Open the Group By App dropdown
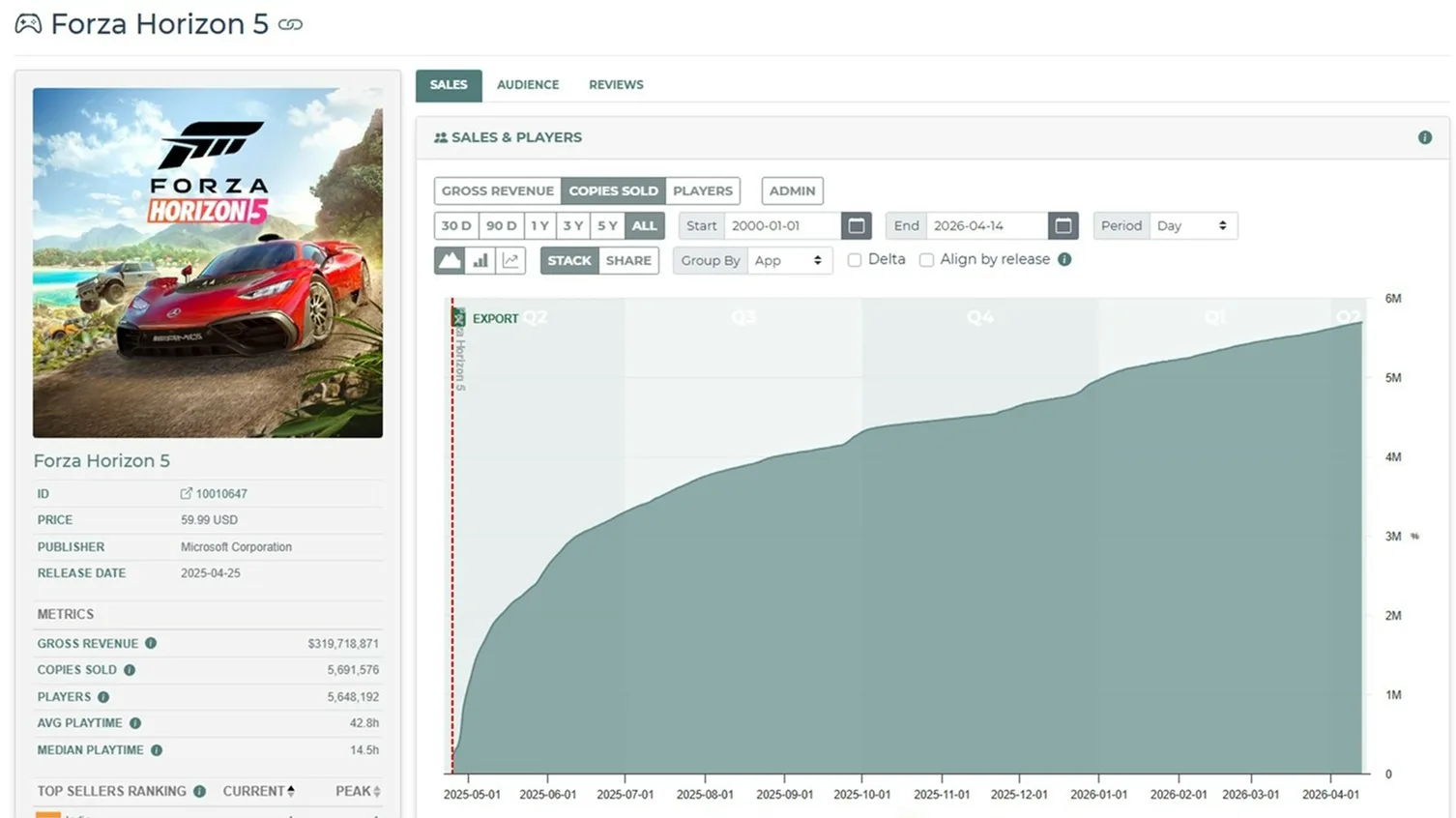The height and width of the screenshot is (818, 1456). click(790, 260)
